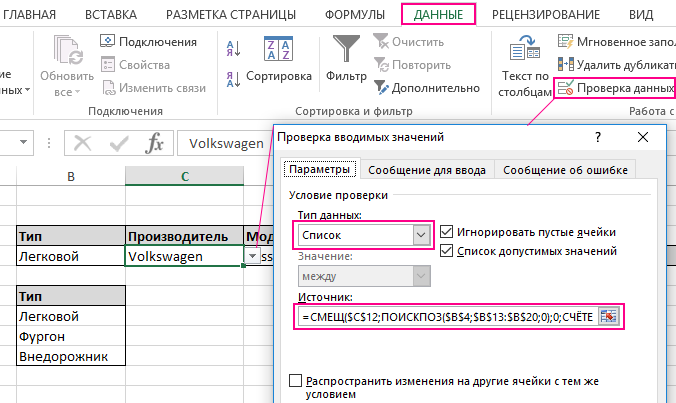Screen dimensions: 676x403
Task: Click Edit Links (Изменить связи)
Action: [154, 88]
